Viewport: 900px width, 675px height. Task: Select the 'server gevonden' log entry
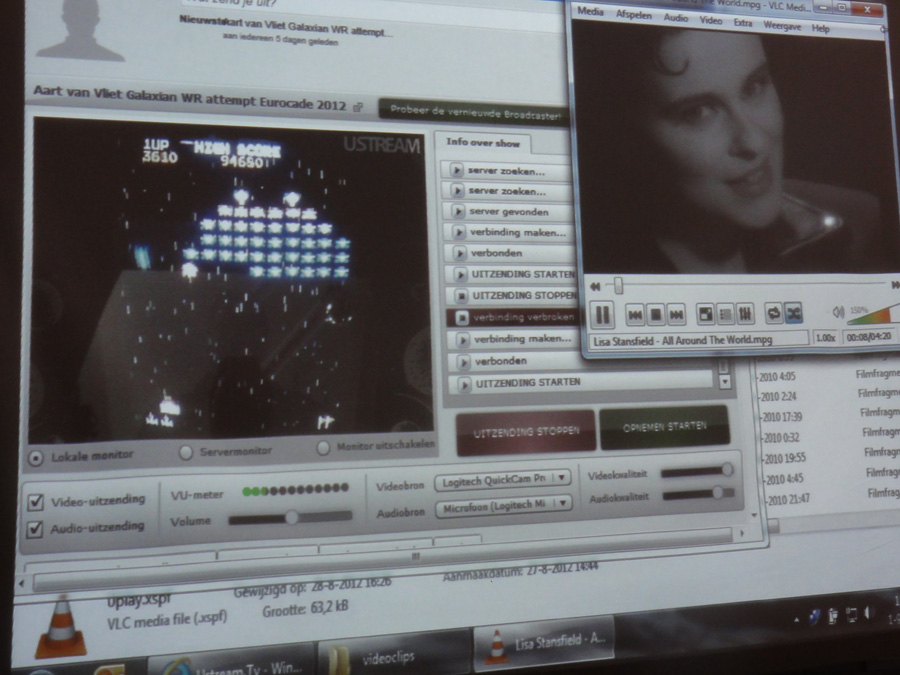pos(509,212)
